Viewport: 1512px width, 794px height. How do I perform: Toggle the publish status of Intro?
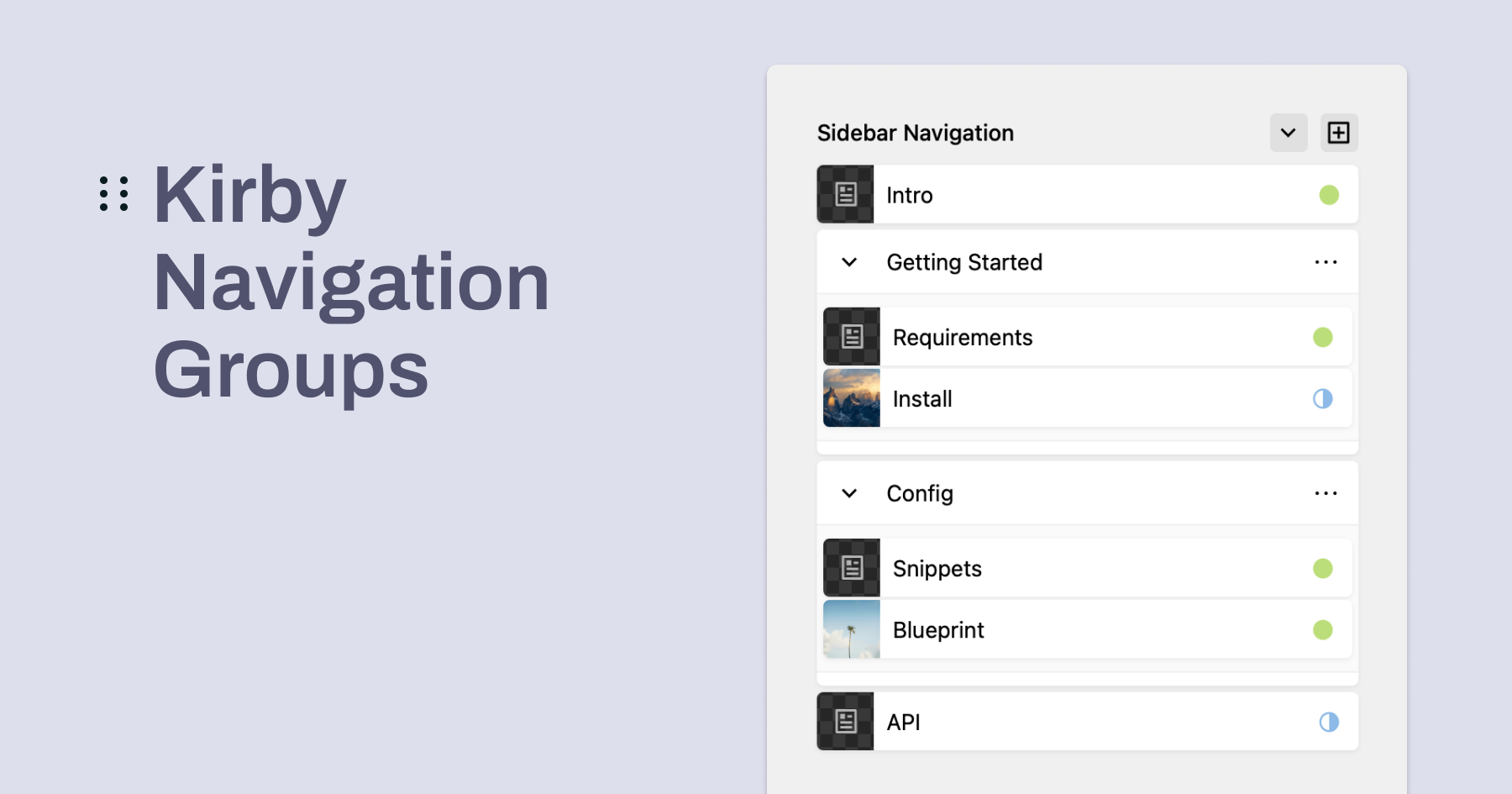point(1327,194)
